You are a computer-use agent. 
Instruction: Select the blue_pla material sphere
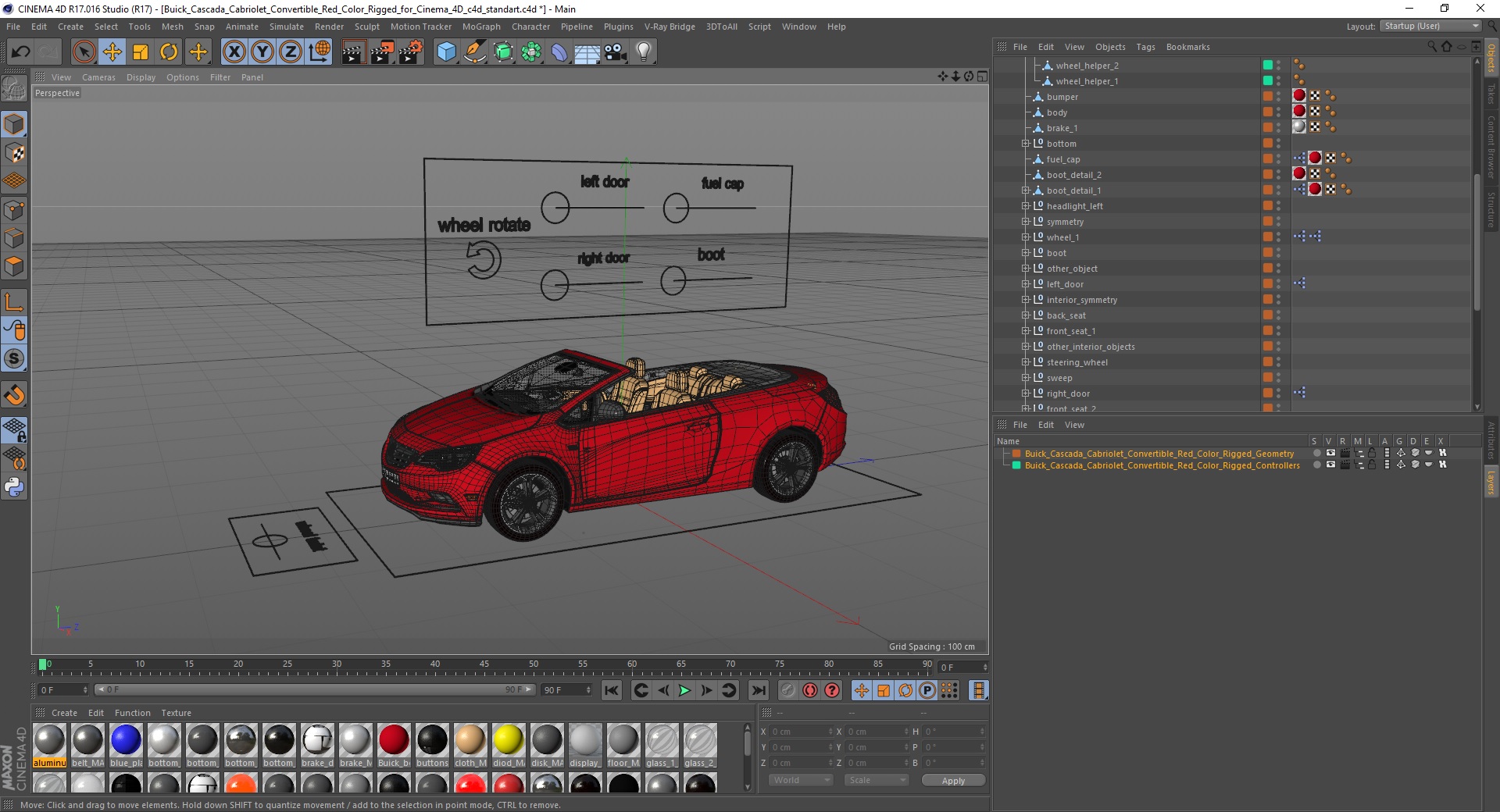[126, 740]
